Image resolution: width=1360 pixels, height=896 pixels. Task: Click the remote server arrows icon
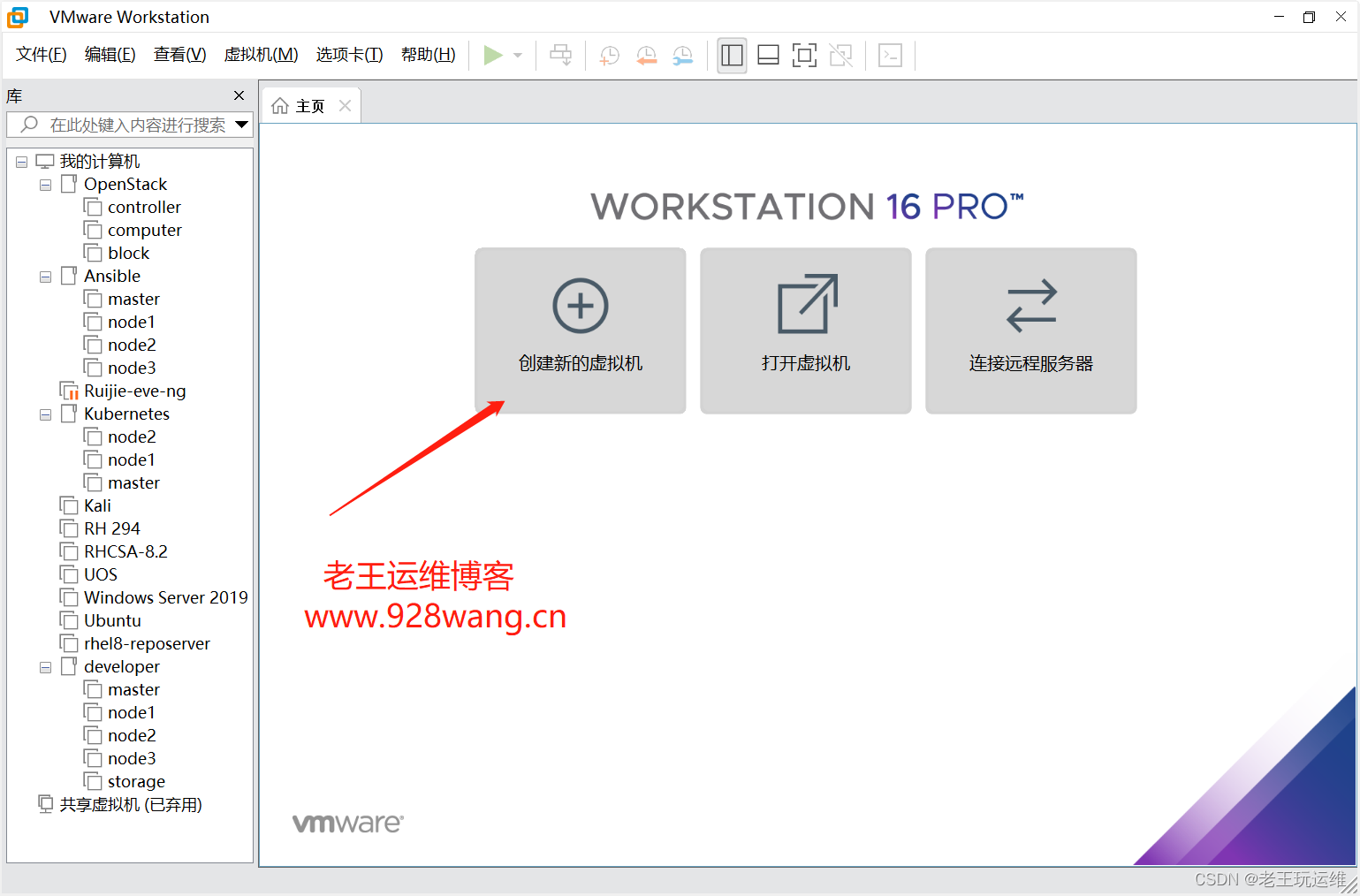coord(1031,306)
